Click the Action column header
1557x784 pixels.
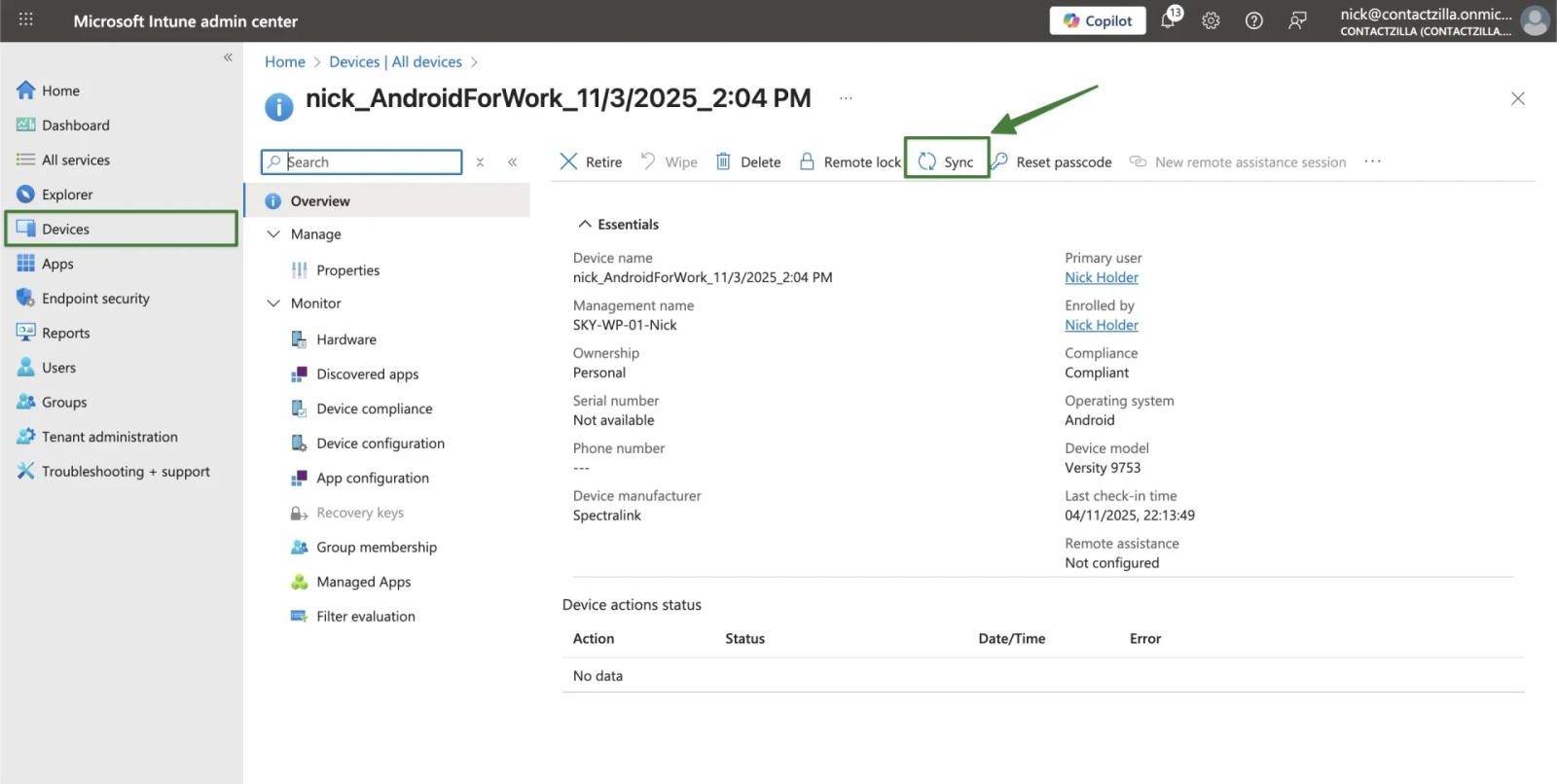(x=594, y=639)
